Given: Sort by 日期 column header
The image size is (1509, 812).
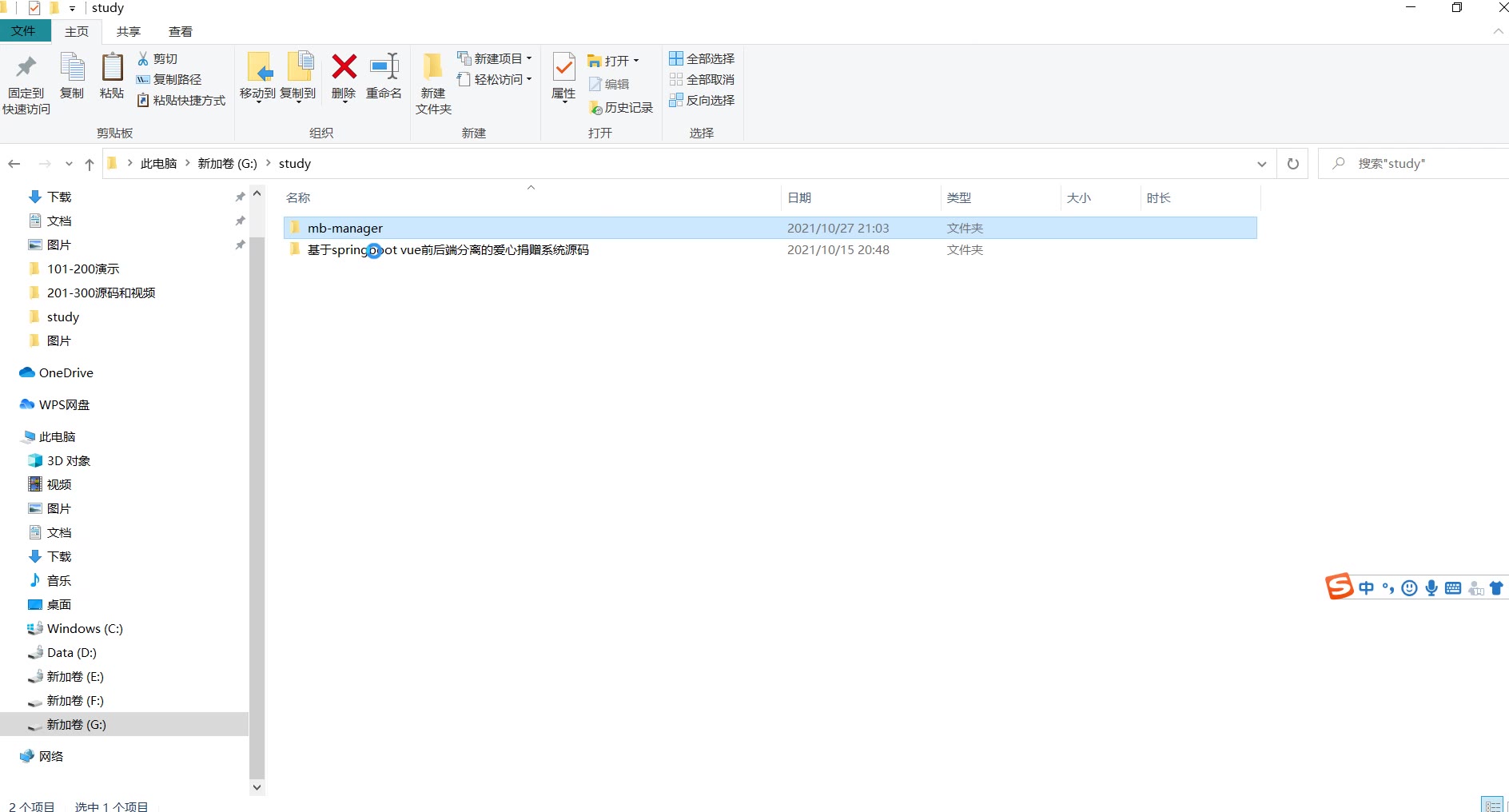Looking at the screenshot, I should pos(861,197).
